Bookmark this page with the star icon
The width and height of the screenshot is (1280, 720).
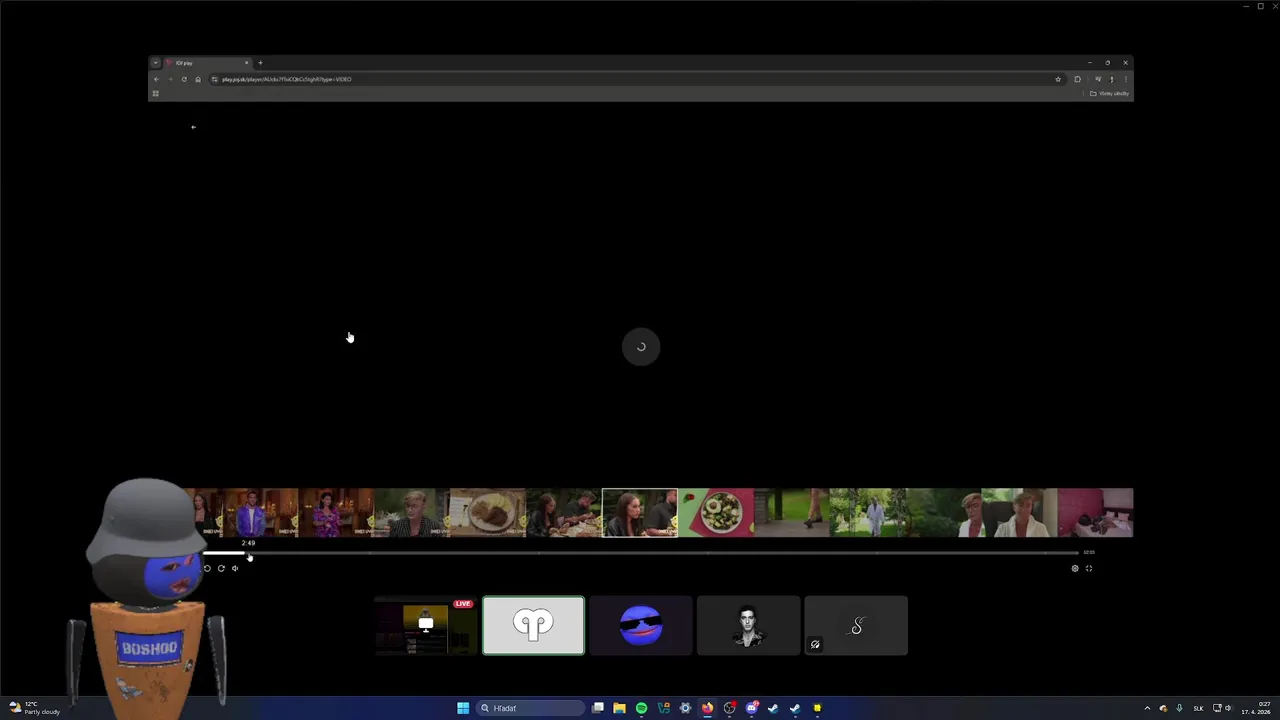[x=1058, y=79]
